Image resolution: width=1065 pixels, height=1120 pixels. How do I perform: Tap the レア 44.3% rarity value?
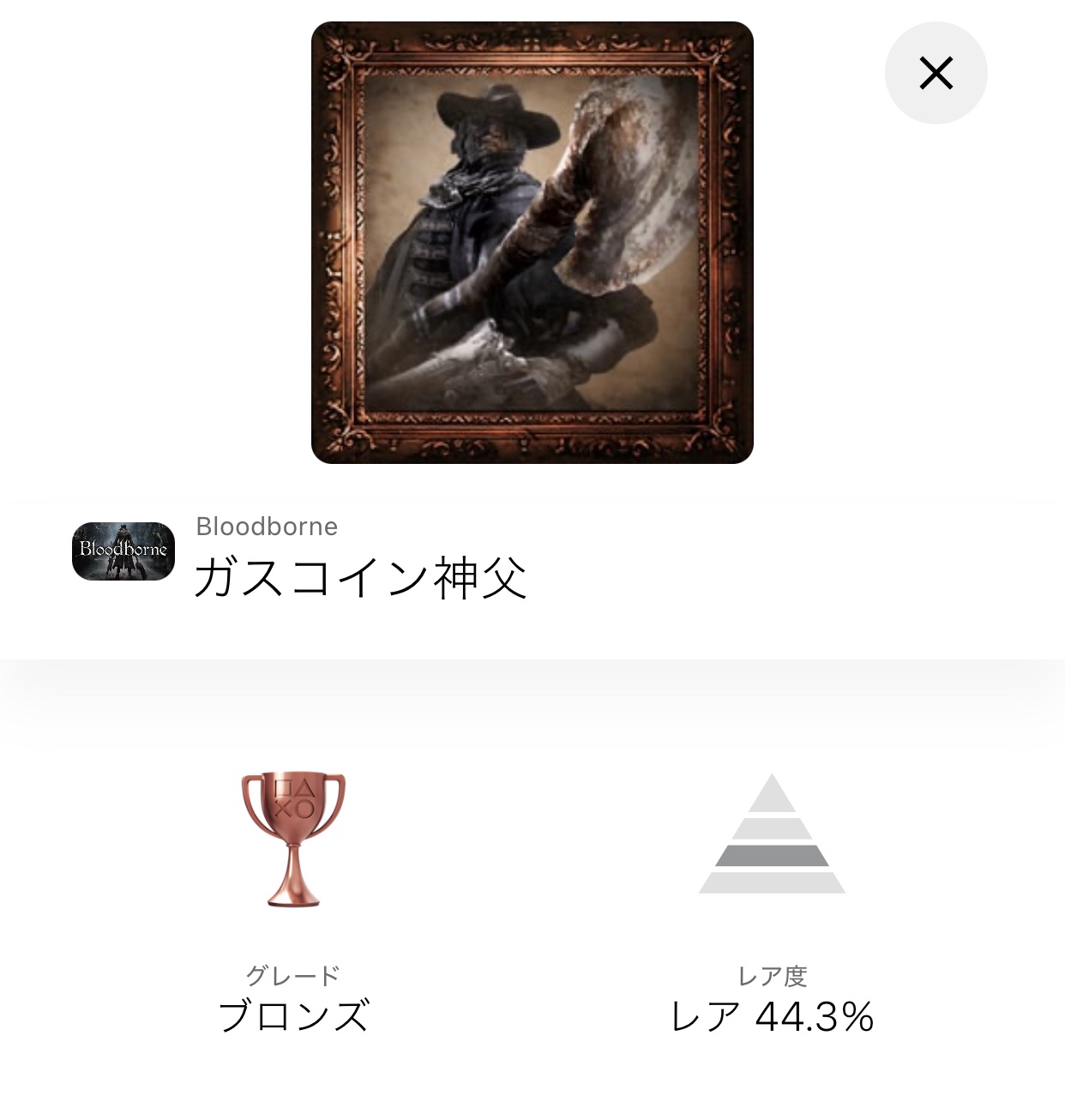tap(772, 1017)
